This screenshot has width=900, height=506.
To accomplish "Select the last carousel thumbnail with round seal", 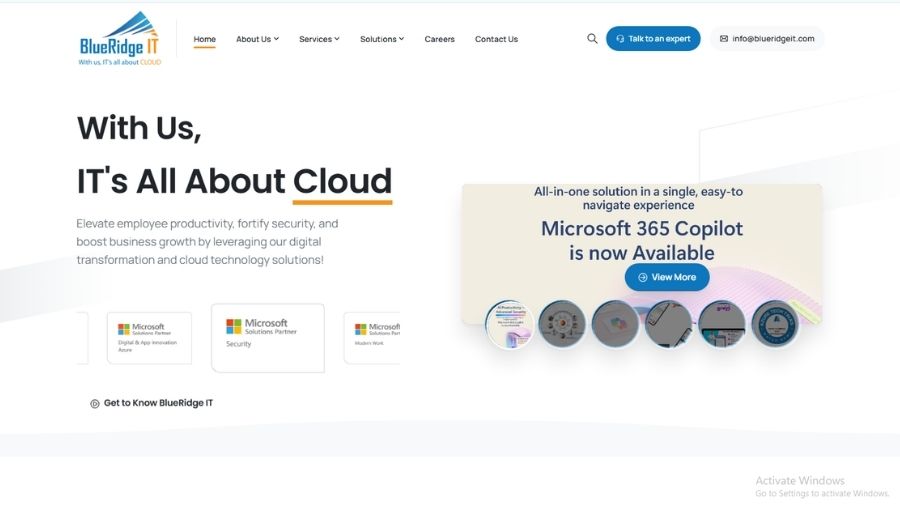I will (775, 324).
